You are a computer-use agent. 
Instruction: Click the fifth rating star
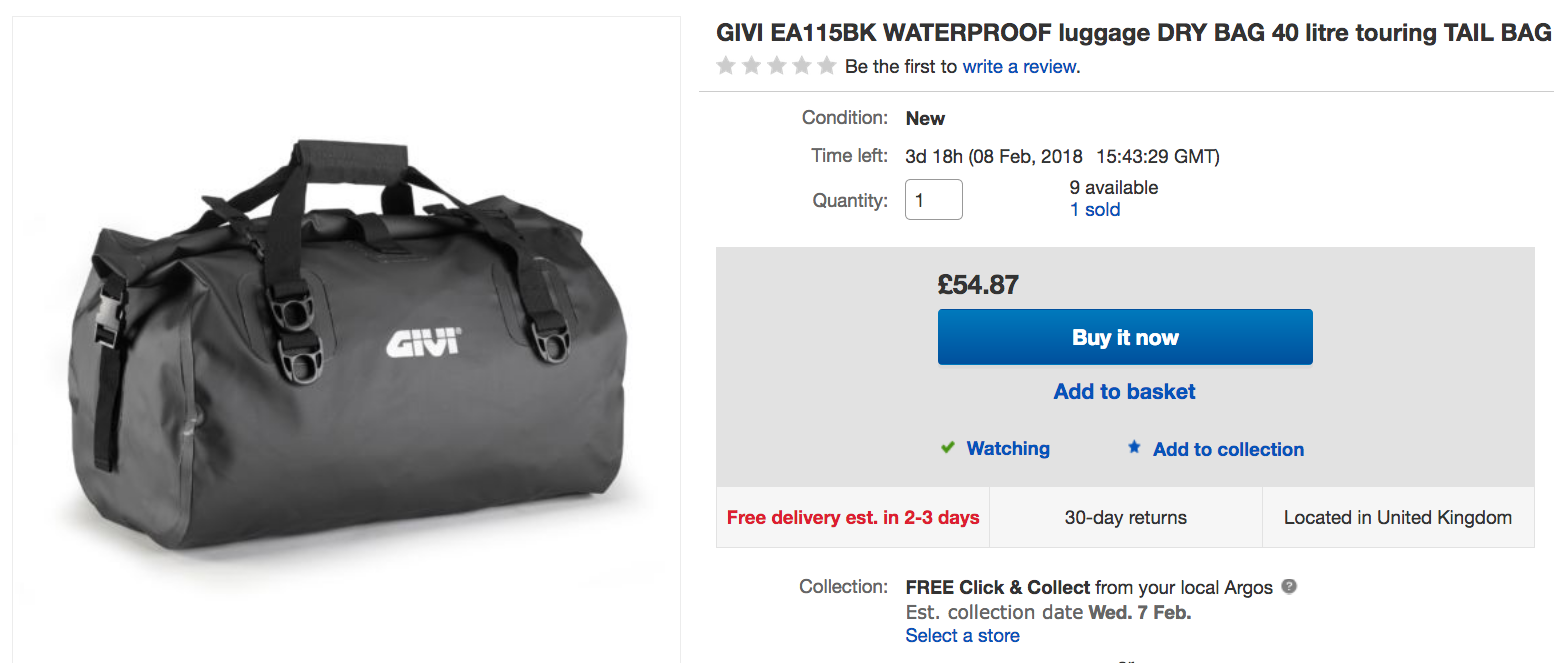[x=826, y=67]
